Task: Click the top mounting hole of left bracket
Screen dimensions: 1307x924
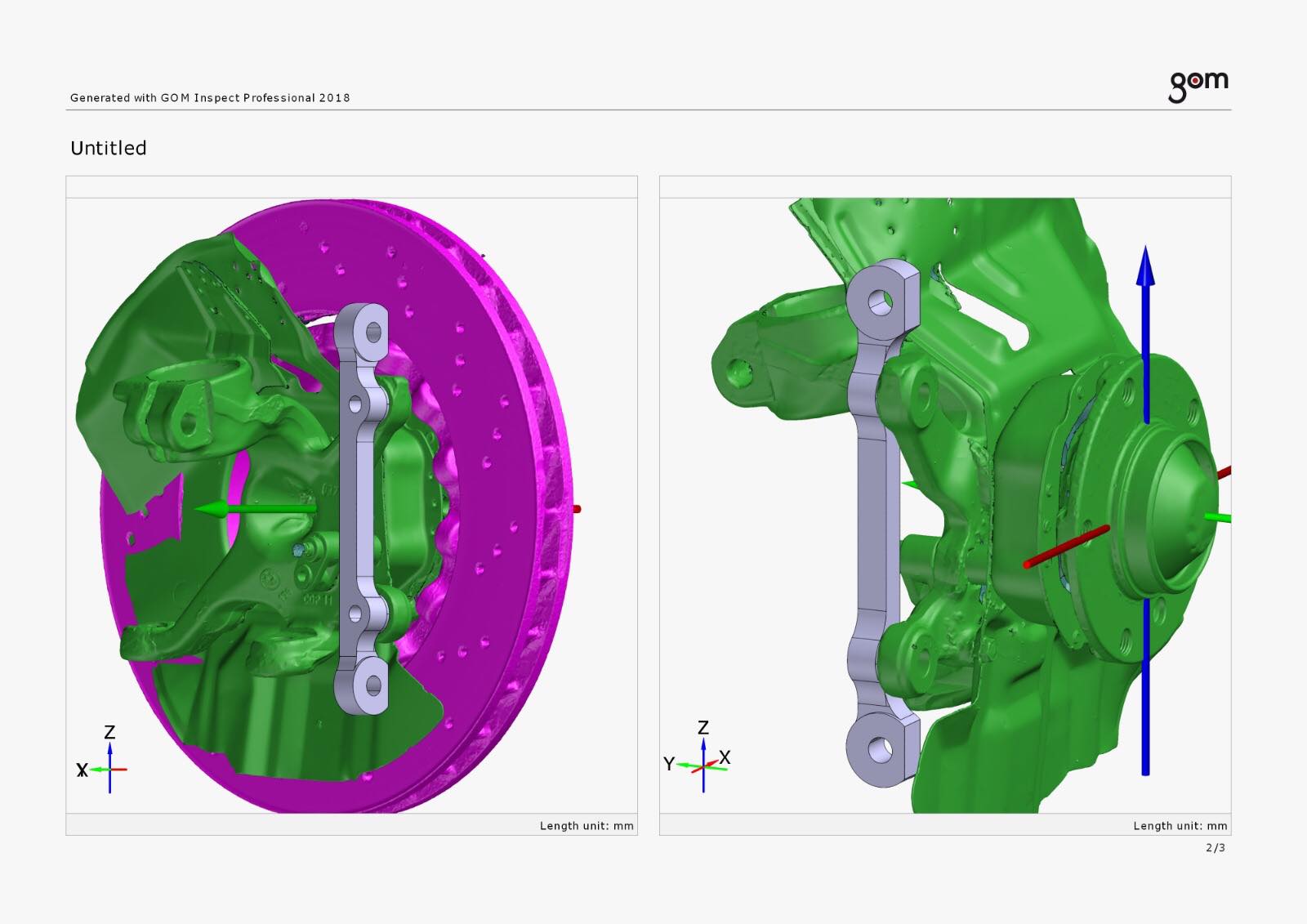Action: (373, 332)
